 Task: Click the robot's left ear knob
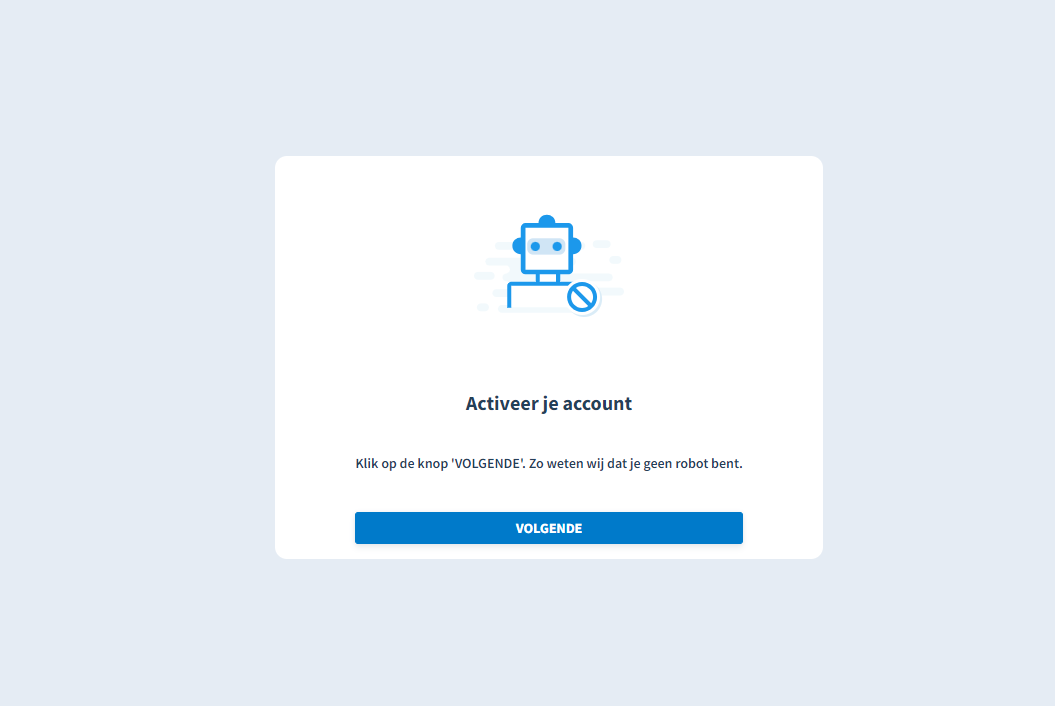pyautogui.click(x=517, y=246)
